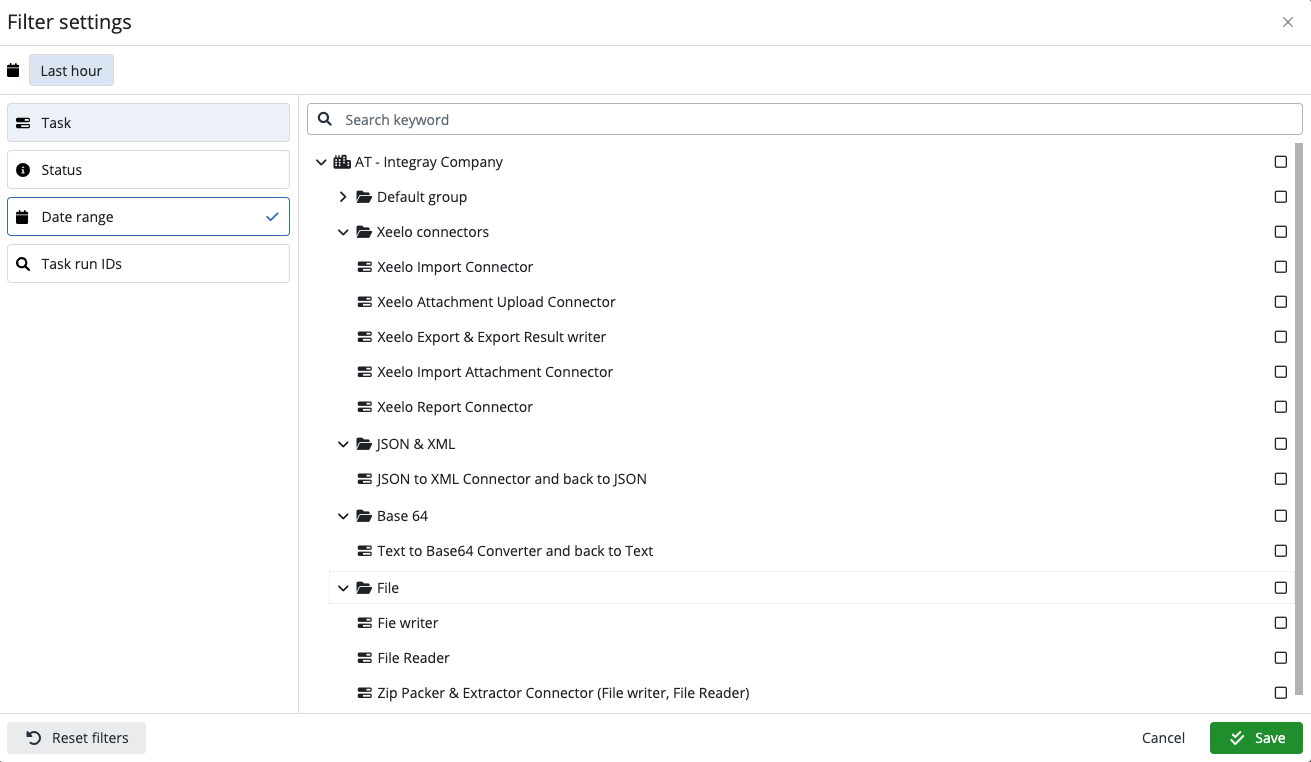Click the task icon beside Xeelo Import Connector
Screen dimensions: 1311x762
click(364, 266)
